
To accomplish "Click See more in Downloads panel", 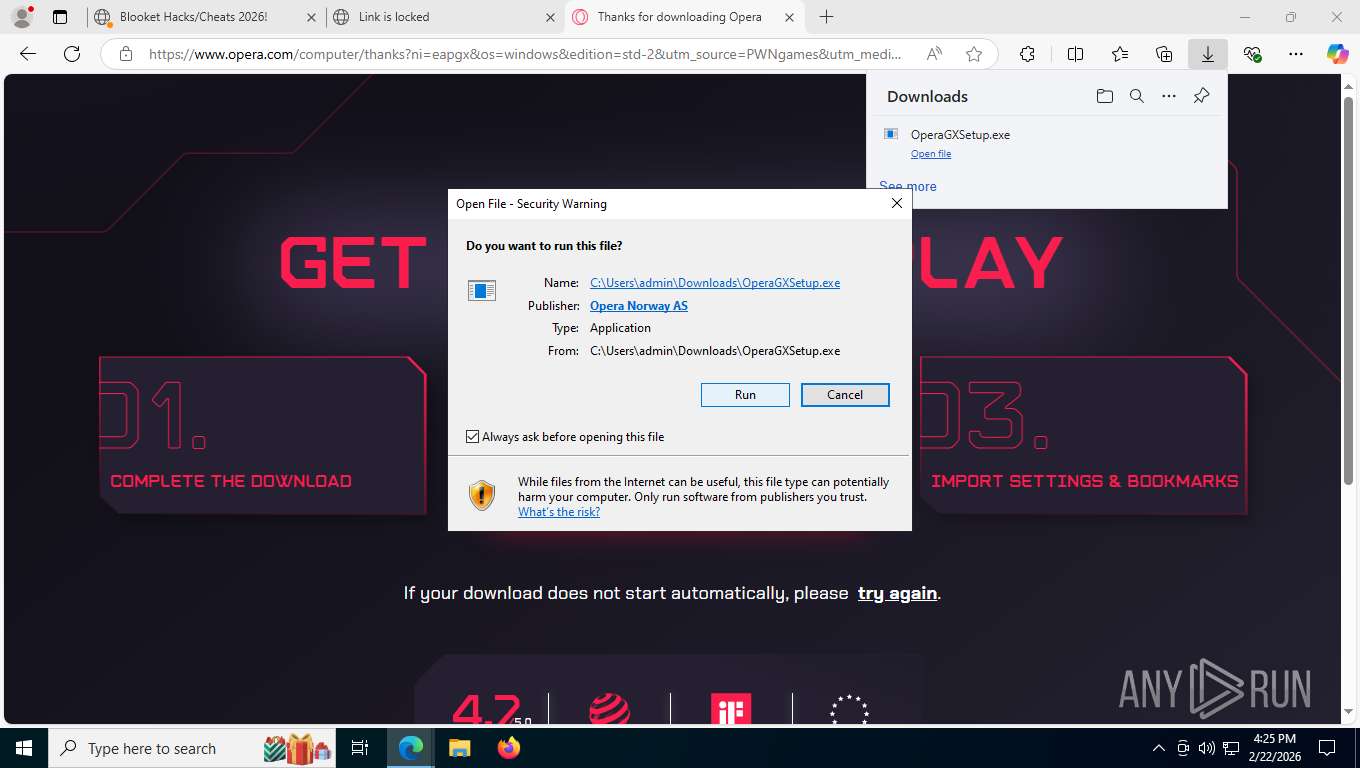I will click(908, 186).
